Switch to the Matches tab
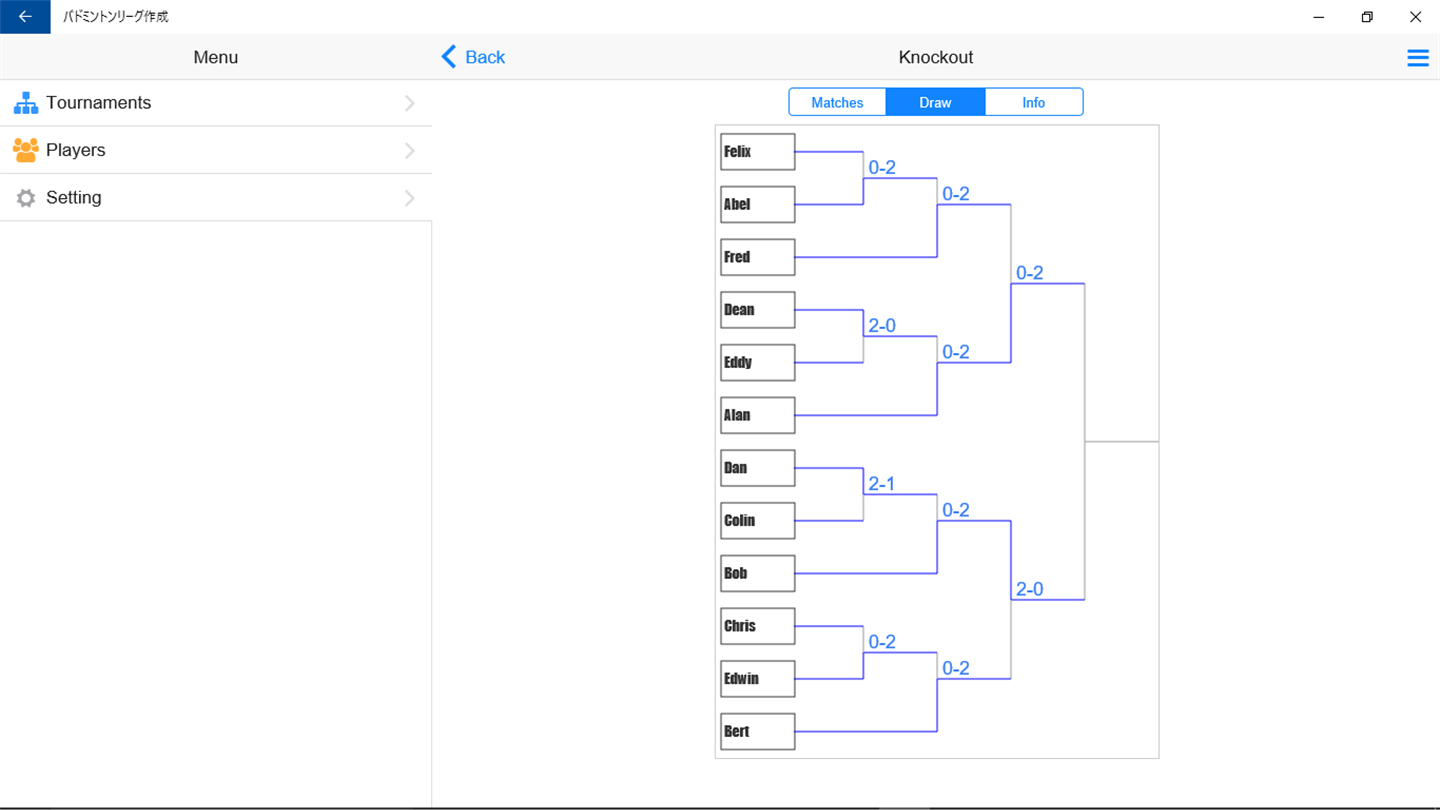 (x=837, y=102)
